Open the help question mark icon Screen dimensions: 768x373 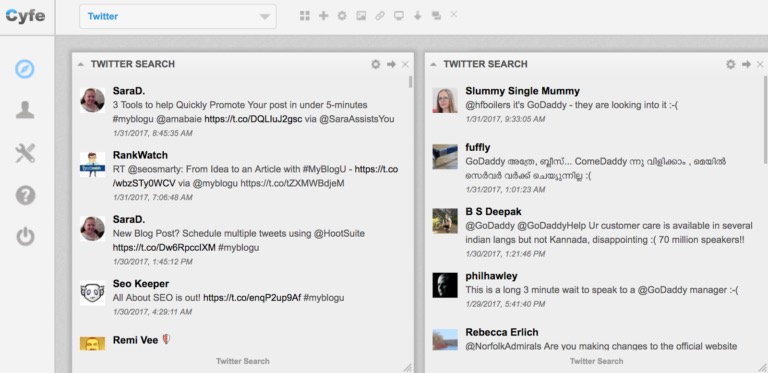click(x=25, y=196)
